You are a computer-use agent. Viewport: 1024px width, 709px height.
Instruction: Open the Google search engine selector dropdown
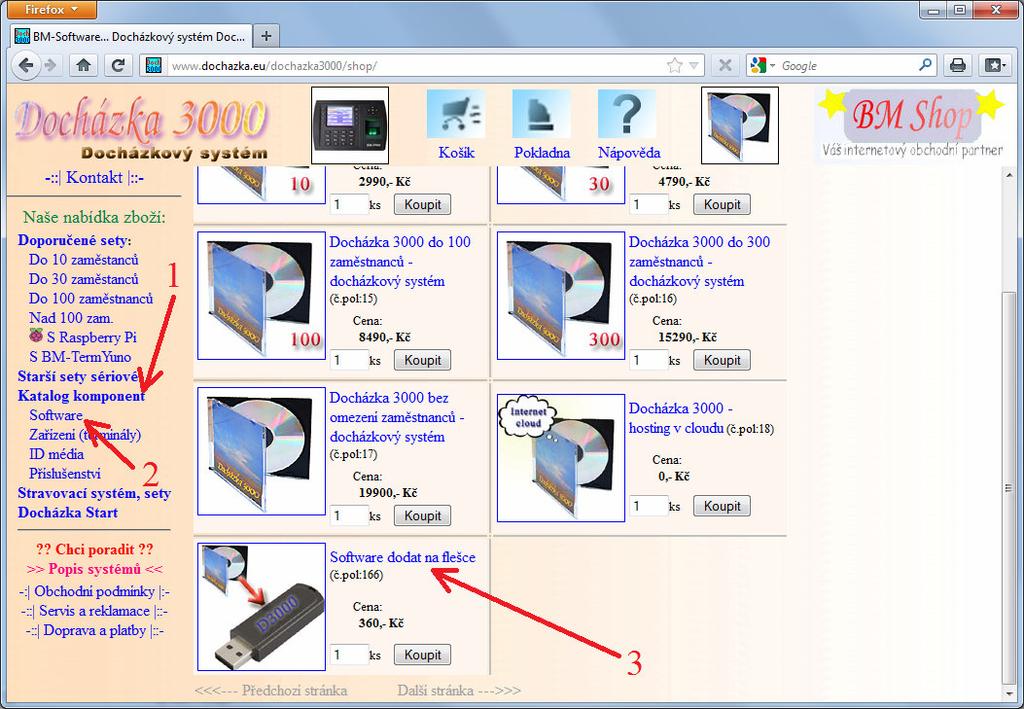(763, 65)
